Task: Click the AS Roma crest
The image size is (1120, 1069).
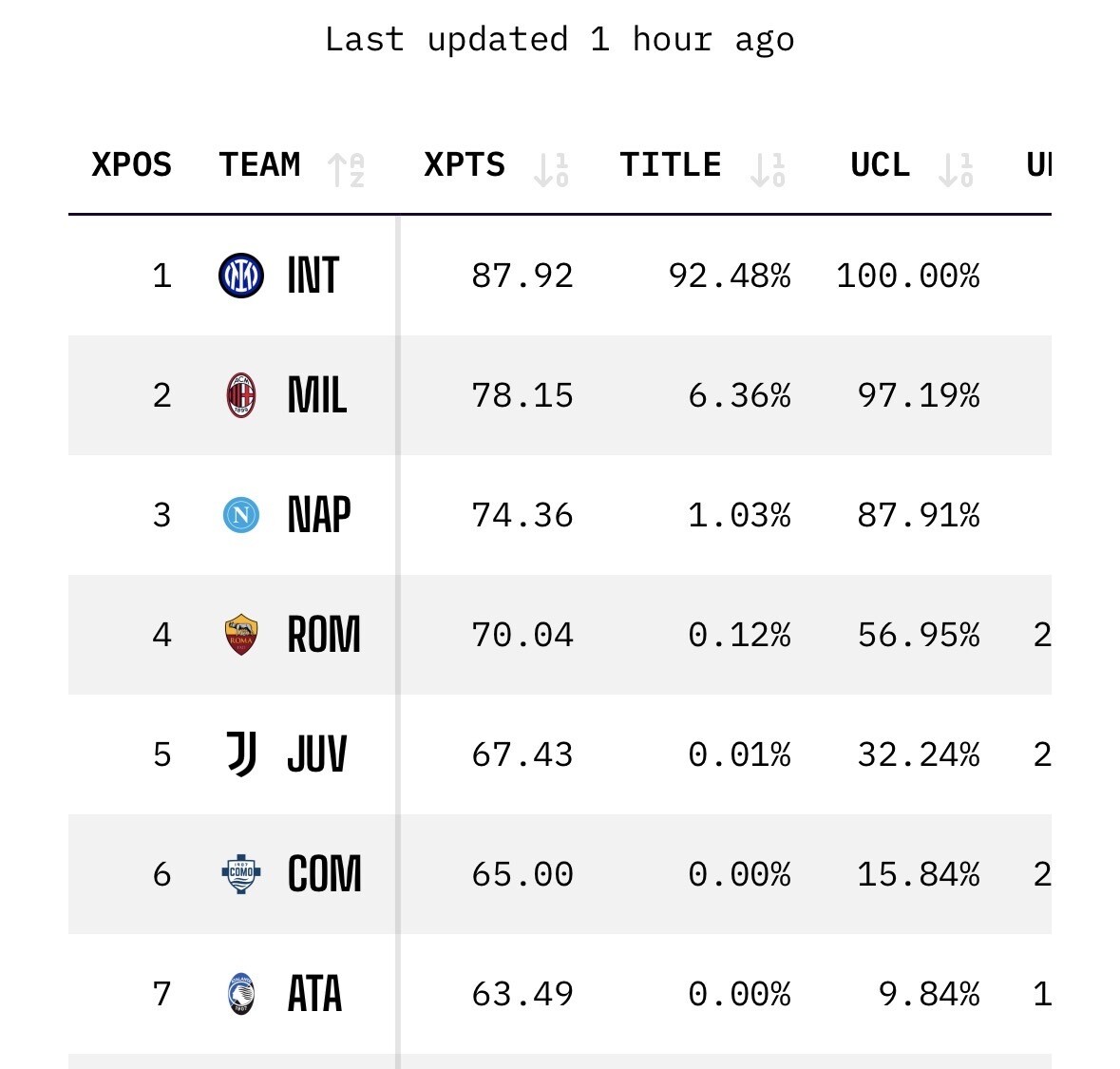Action: pyautogui.click(x=241, y=635)
